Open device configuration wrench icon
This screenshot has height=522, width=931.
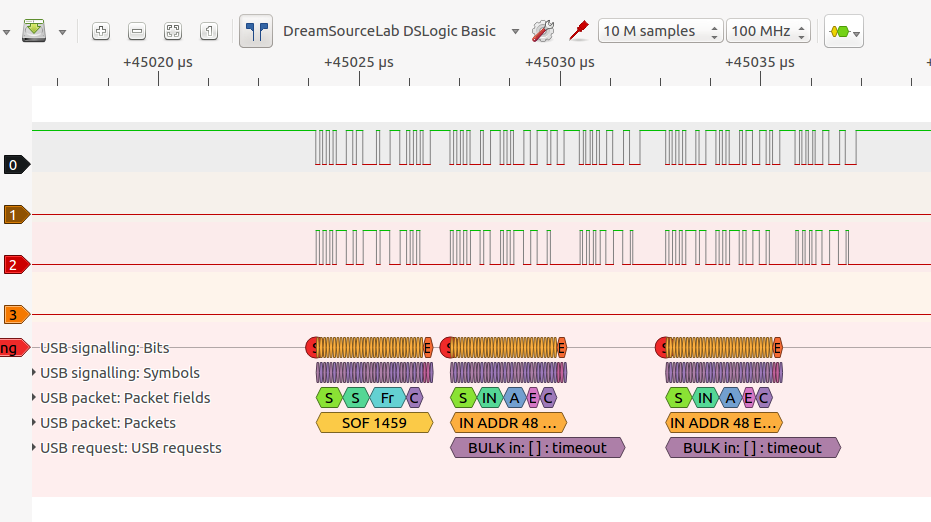[x=543, y=31]
